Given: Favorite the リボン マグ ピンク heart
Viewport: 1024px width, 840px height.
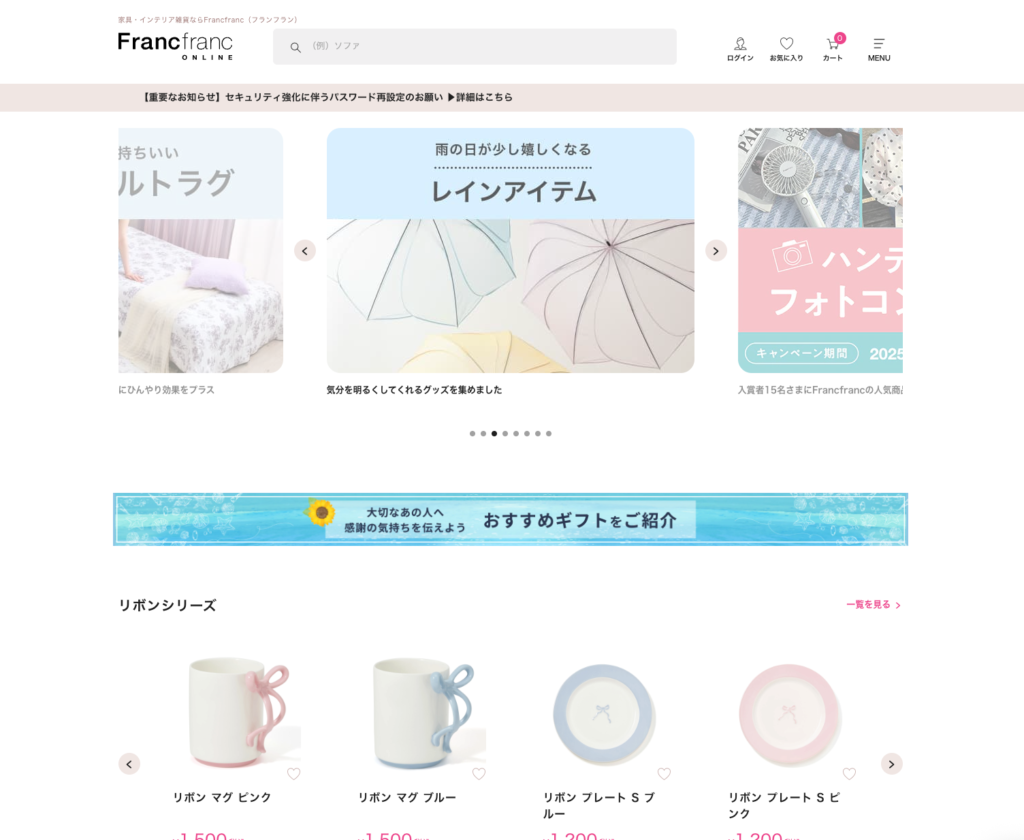Looking at the screenshot, I should pos(293,774).
